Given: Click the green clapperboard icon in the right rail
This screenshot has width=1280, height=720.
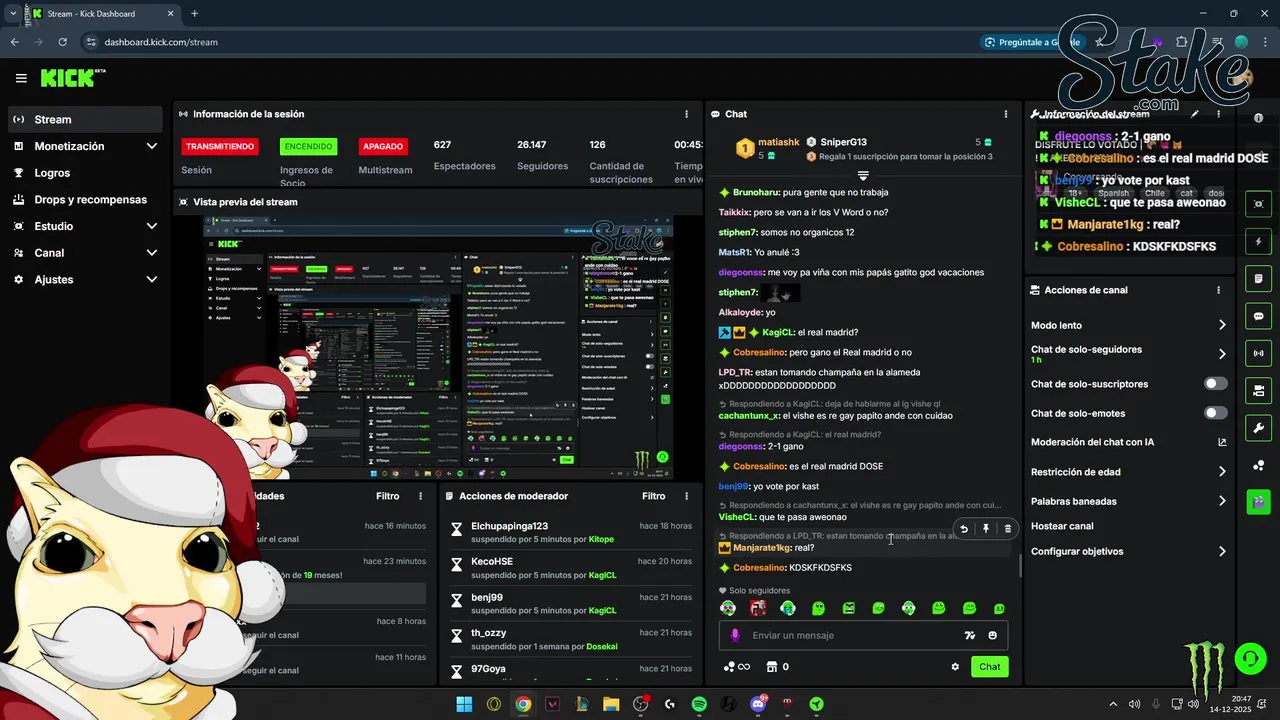Looking at the screenshot, I should click(1258, 502).
